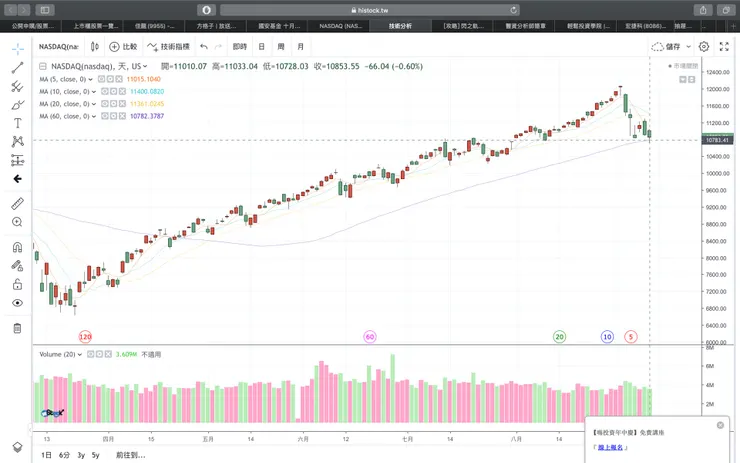Switch to the 技術分析 Safari tab
The image size is (740, 463).
click(x=400, y=26)
